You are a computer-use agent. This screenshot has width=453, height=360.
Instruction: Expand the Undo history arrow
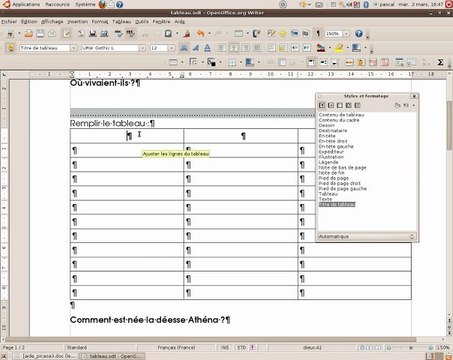209,33
